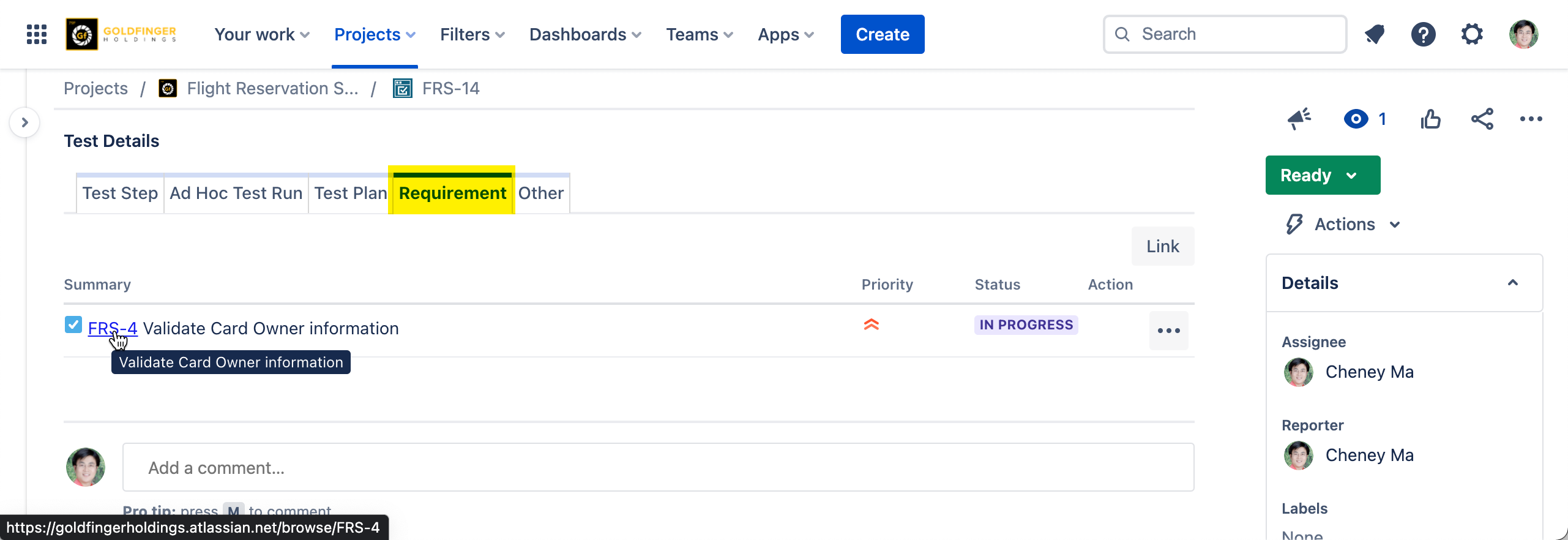Switch to the Test Step tab
The image size is (1568, 540).
[120, 193]
